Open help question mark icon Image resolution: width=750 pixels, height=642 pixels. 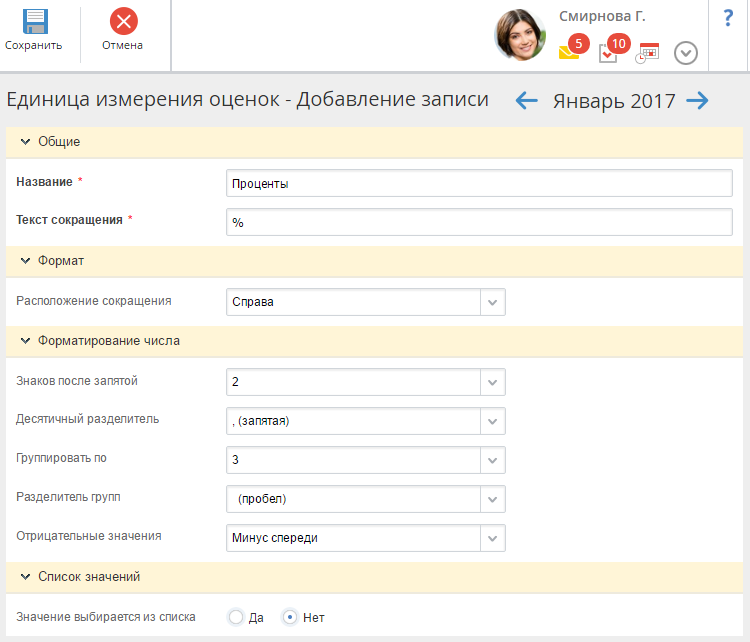728,18
